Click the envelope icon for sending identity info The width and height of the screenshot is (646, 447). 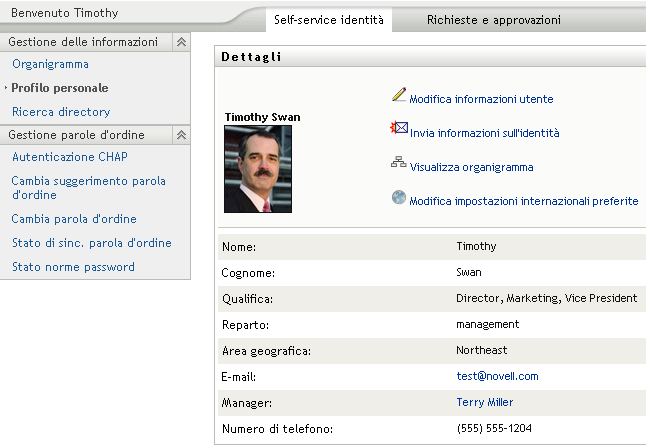tap(399, 129)
